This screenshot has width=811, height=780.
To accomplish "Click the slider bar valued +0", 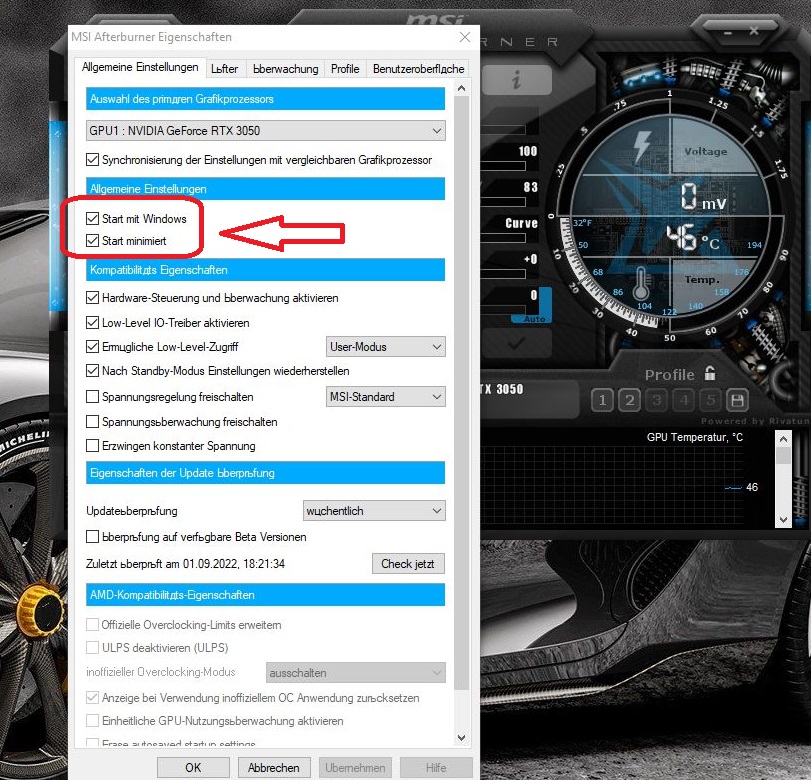I will (503, 274).
